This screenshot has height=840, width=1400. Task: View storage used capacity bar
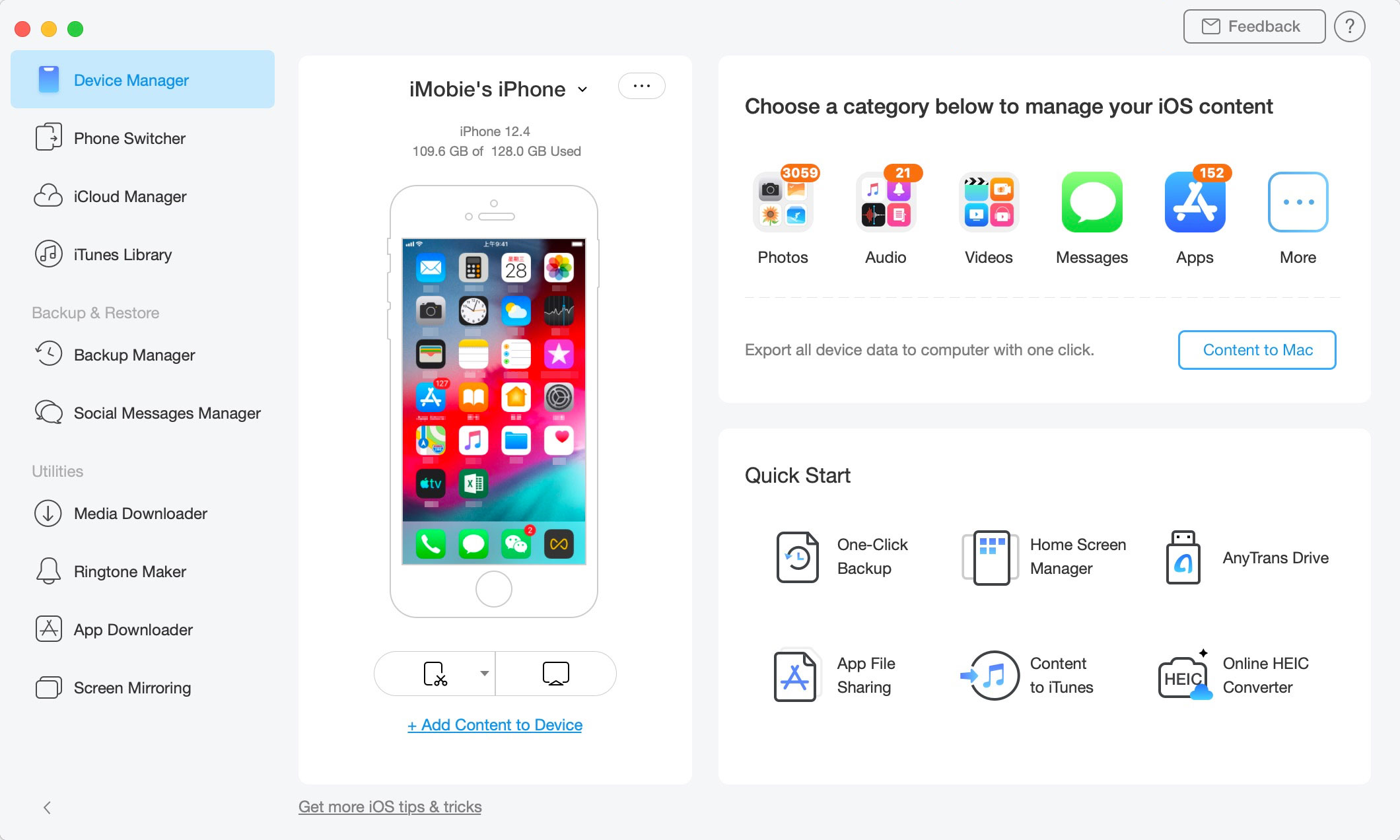(x=495, y=151)
